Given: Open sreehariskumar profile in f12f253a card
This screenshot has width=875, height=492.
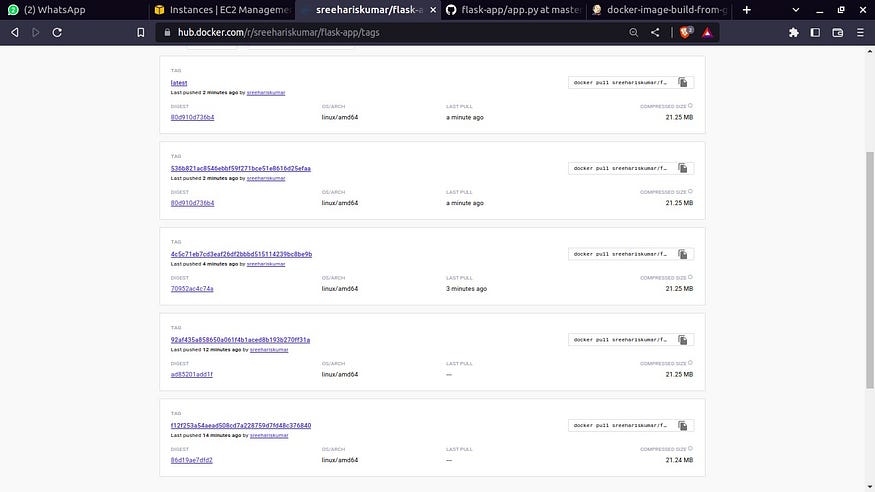Looking at the screenshot, I should 269,435.
